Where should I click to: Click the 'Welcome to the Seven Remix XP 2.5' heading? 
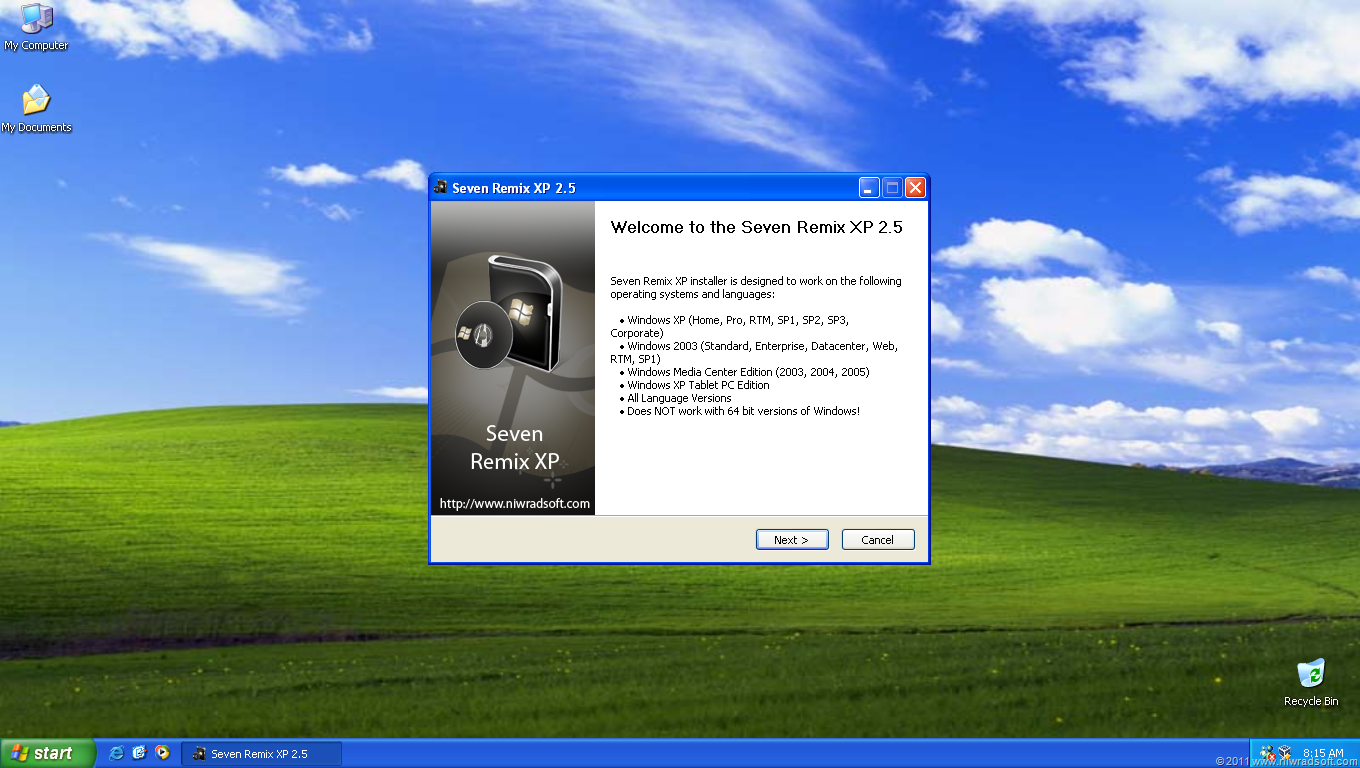pos(757,227)
